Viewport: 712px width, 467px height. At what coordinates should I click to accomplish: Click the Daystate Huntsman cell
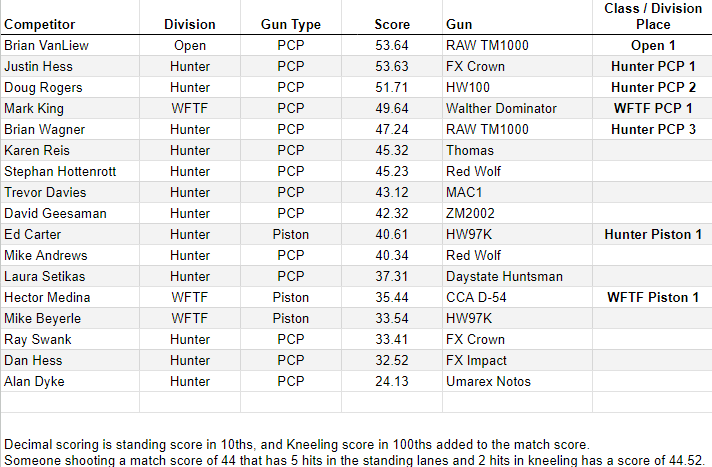518,277
